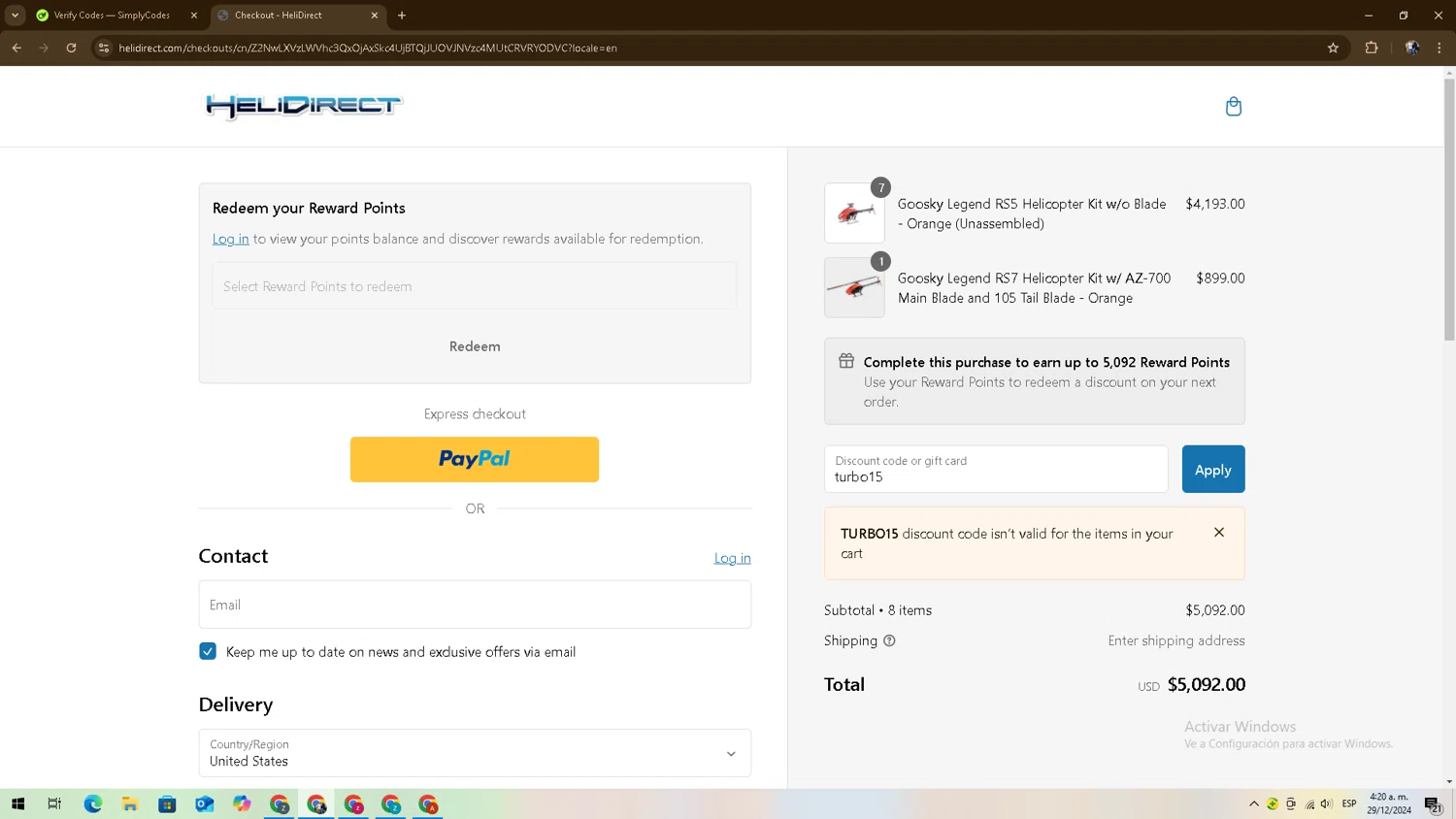Image resolution: width=1456 pixels, height=819 pixels.
Task: Expand the Country/Region dropdown
Action: click(475, 753)
